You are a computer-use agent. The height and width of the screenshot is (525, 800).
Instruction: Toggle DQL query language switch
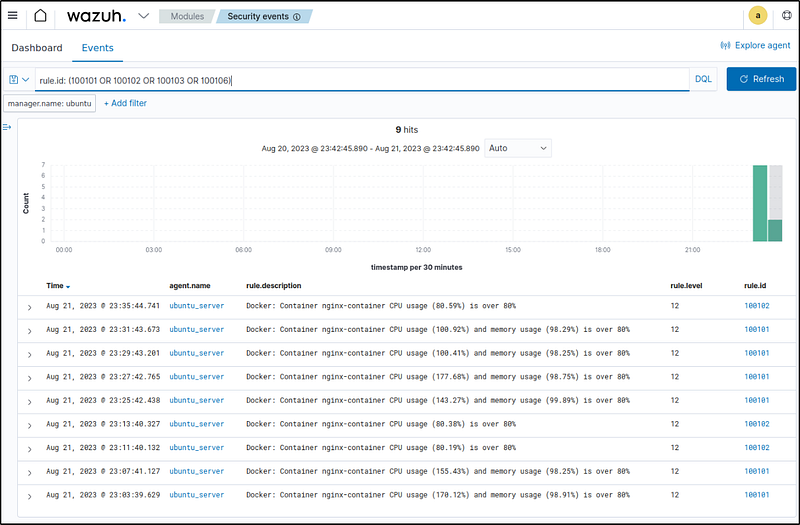(704, 80)
